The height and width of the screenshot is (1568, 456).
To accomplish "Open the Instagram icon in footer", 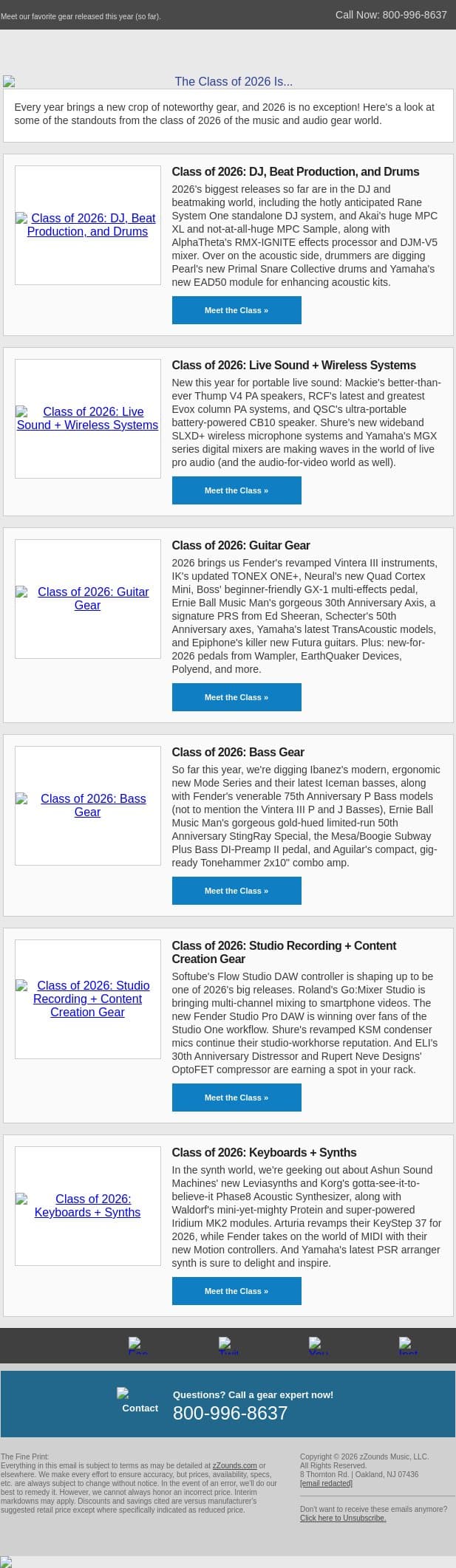I will click(408, 1345).
